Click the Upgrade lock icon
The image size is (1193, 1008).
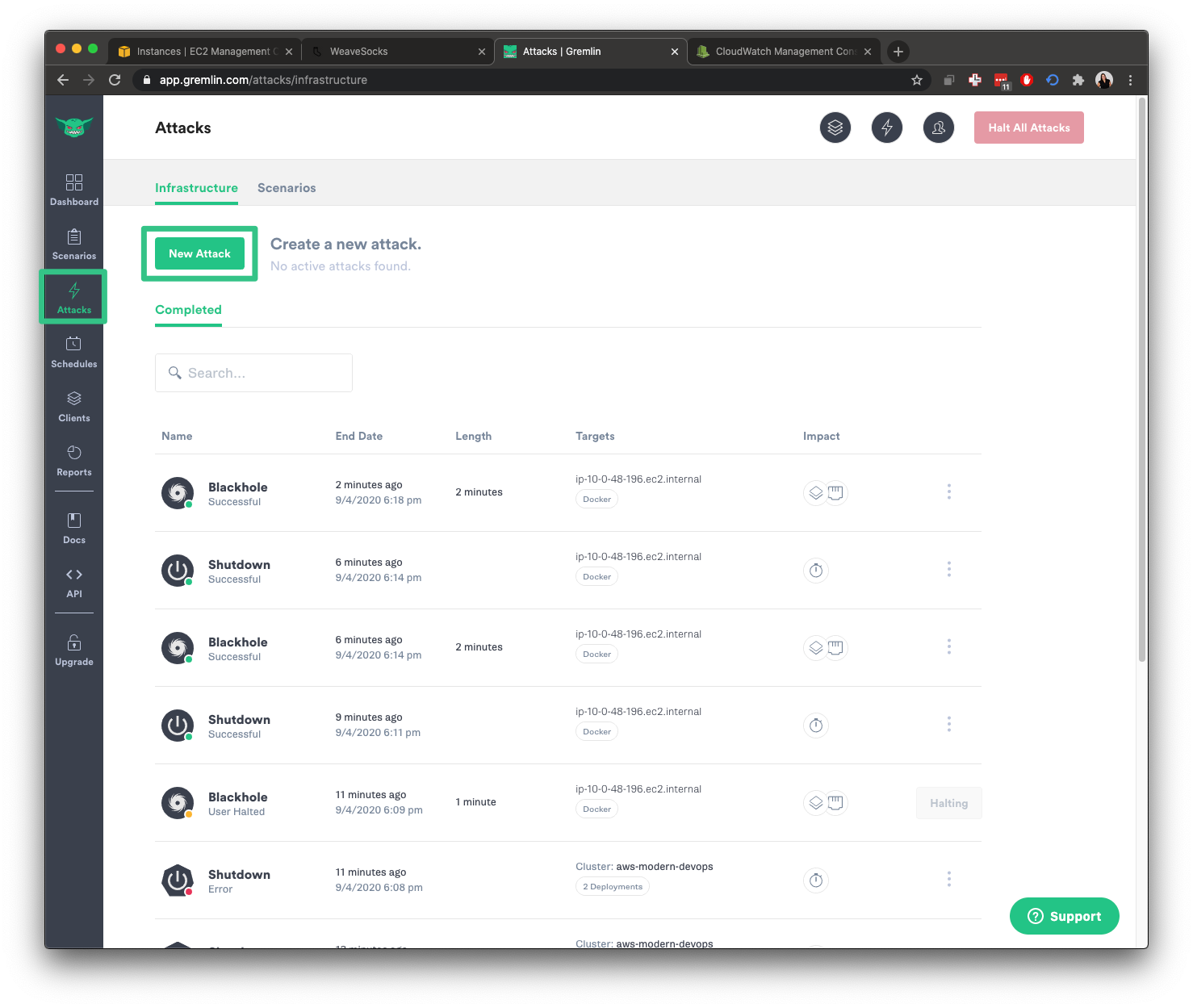[x=74, y=643]
